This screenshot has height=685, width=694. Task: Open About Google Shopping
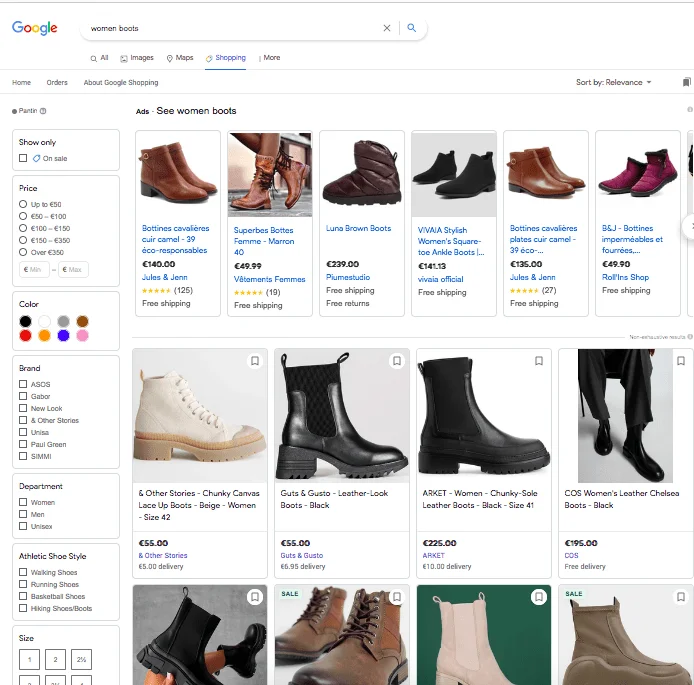coord(121,82)
